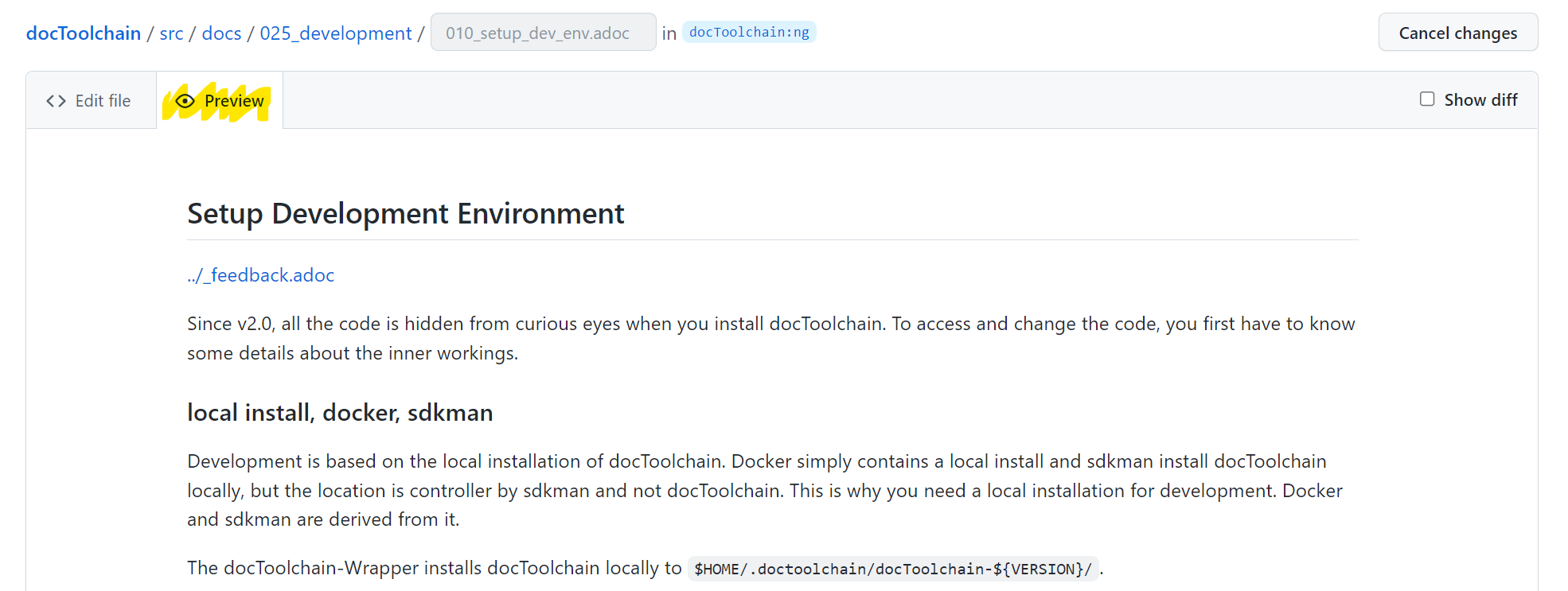Click the code brackets icon on Edit file
The height and width of the screenshot is (591, 1568).
point(56,101)
